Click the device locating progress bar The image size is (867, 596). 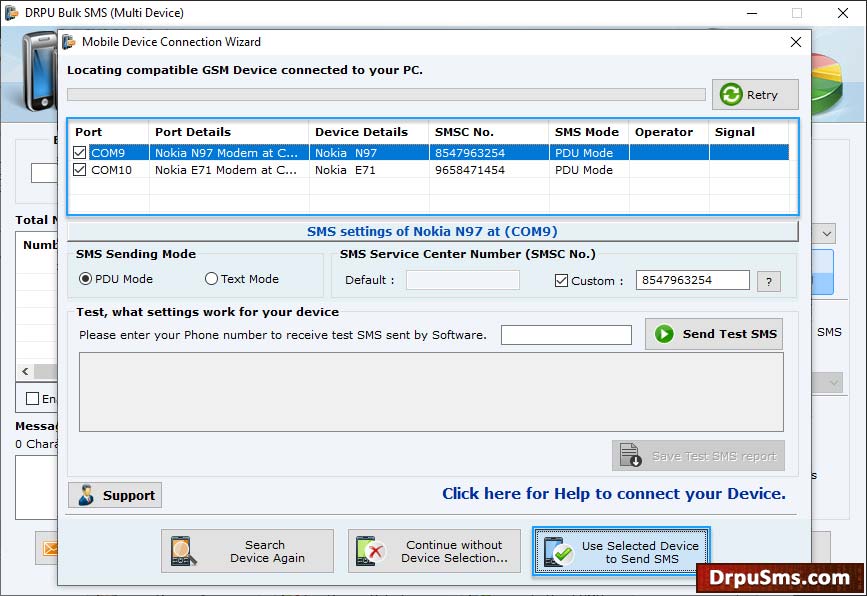[387, 95]
